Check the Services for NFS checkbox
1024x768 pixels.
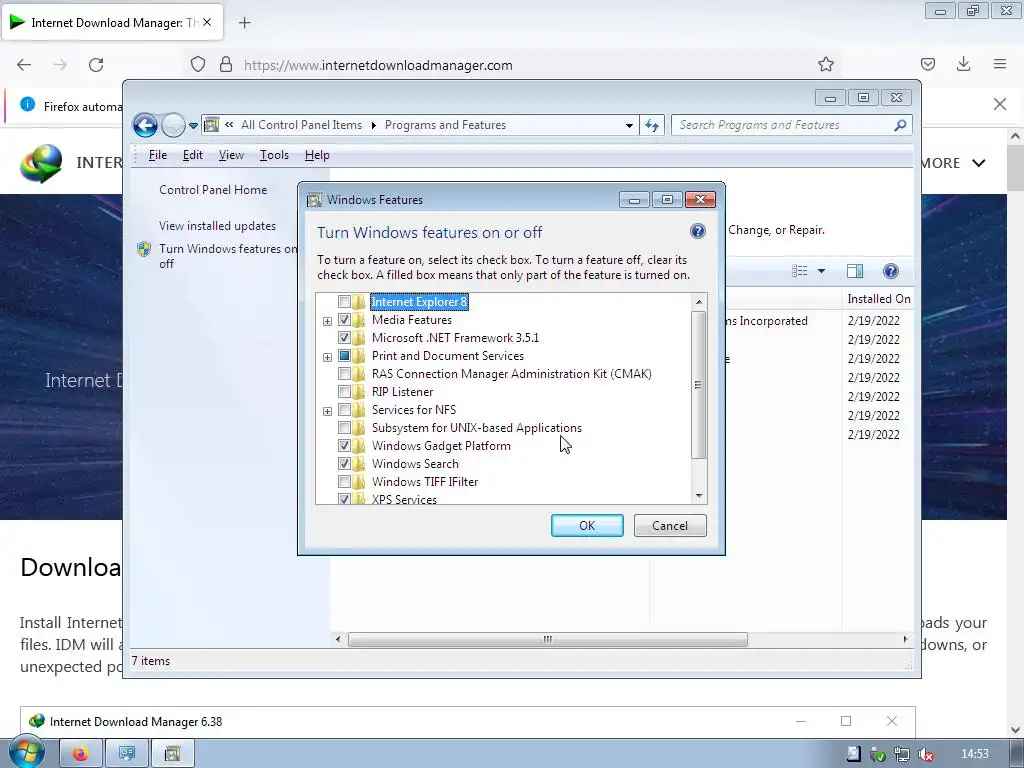[344, 409]
